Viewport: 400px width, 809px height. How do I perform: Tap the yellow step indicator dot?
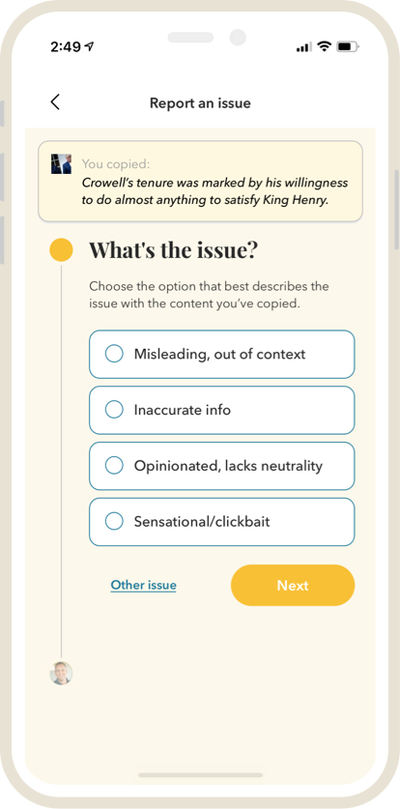61,250
